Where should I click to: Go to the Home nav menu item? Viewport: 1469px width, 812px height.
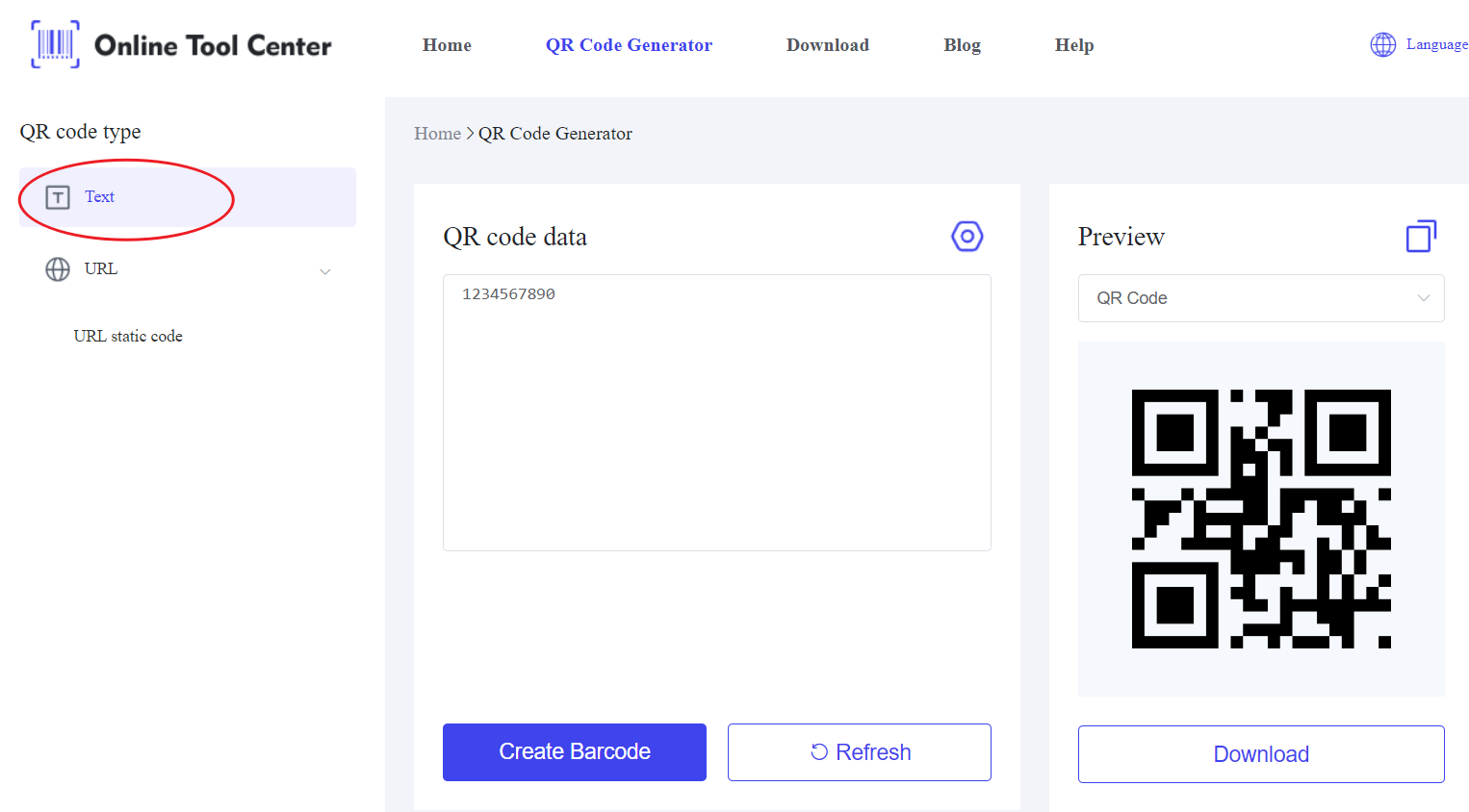(447, 45)
